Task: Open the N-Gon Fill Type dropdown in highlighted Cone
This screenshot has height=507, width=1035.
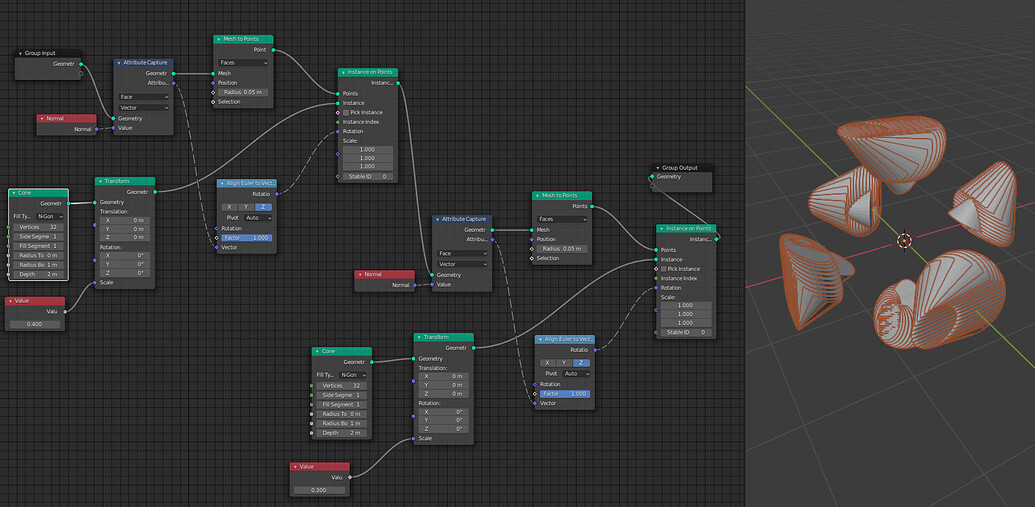Action: (x=50, y=216)
